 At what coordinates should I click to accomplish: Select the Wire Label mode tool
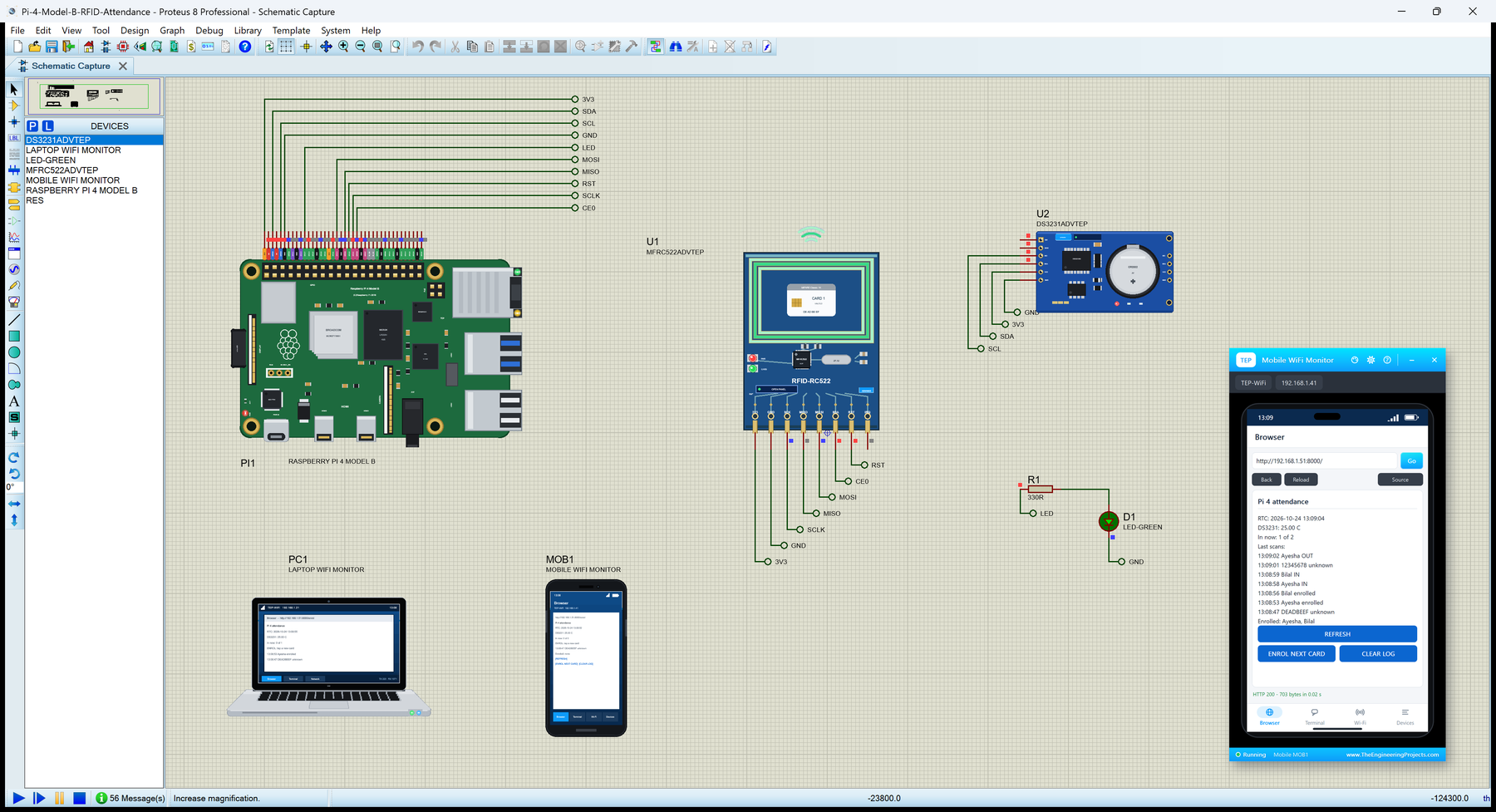(13, 138)
